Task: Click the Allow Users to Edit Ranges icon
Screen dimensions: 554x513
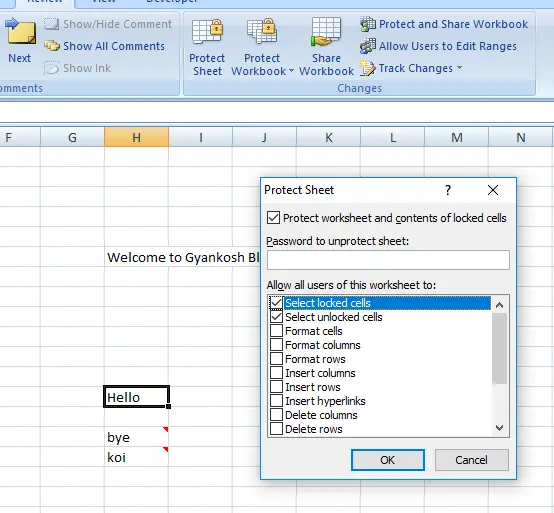Action: click(x=368, y=46)
